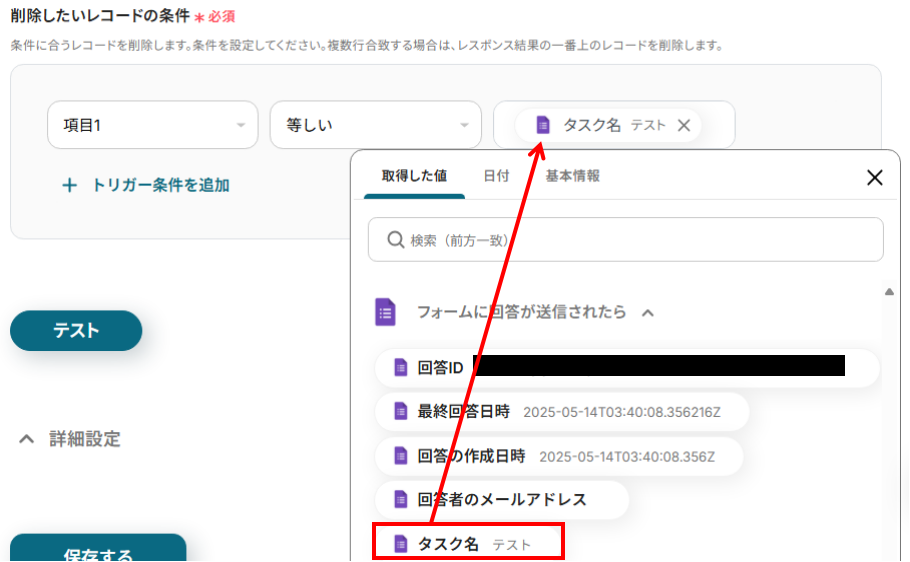Viewport: 910px width, 562px height.
Task: Switch to the 日付 tab
Action: [x=496, y=176]
